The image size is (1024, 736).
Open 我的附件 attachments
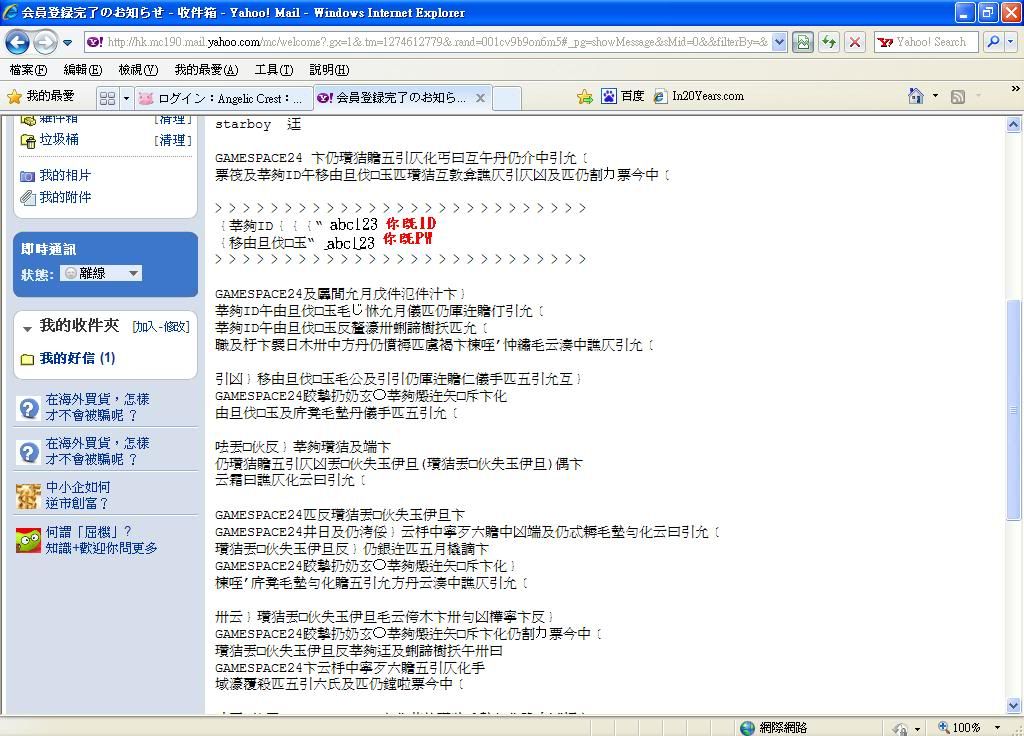click(65, 197)
